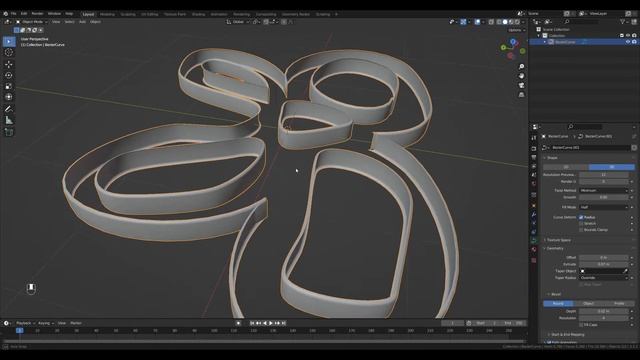The image size is (640, 360).
Task: Switch to the Modeling workspace tab
Action: (x=107, y=14)
